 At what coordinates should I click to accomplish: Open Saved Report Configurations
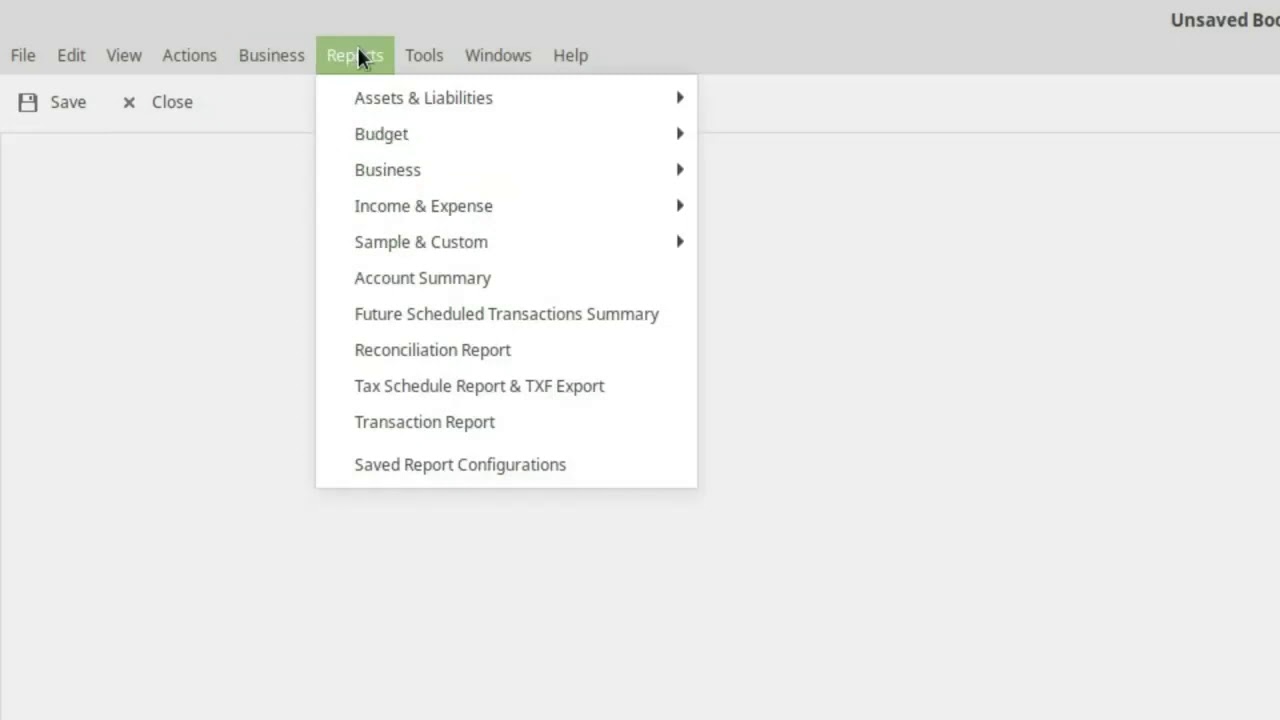pos(506,465)
